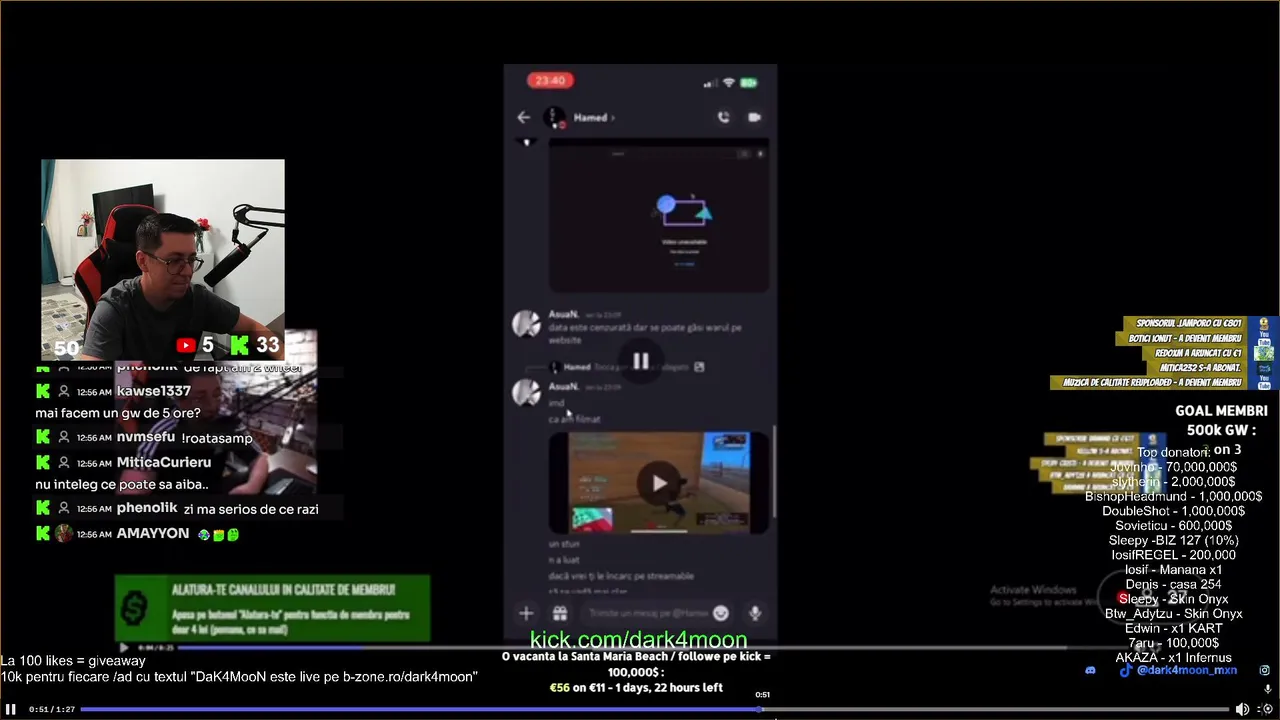Click the @dark4moon_mxn social handle
Image resolution: width=1280 pixels, height=720 pixels.
pyautogui.click(x=1187, y=670)
